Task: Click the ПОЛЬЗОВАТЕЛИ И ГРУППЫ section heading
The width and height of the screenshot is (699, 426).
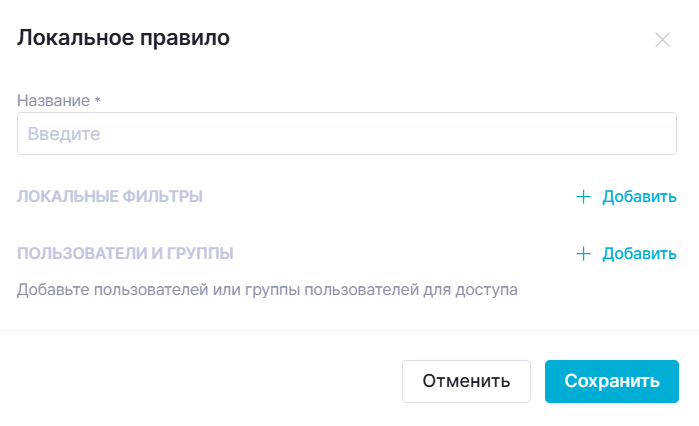Action: pyautogui.click(x=126, y=254)
